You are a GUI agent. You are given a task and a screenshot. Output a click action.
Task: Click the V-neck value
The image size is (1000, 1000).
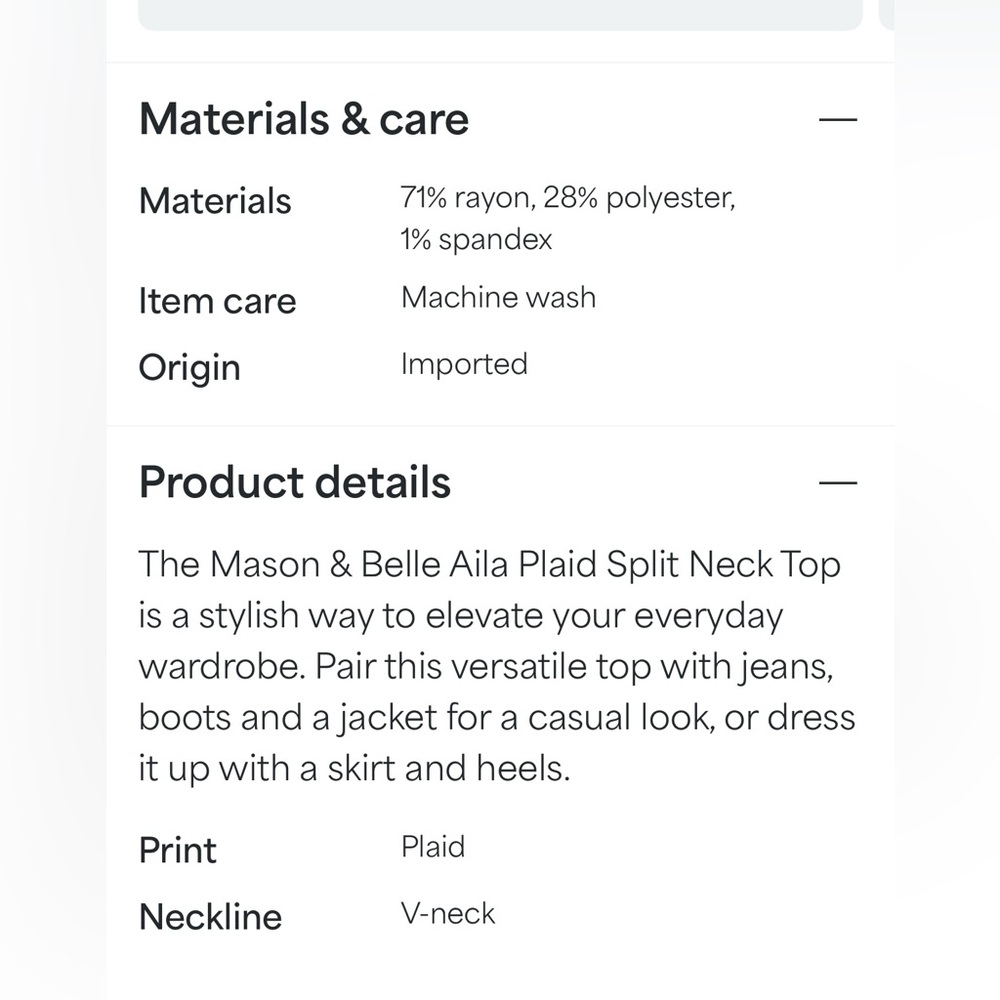448,913
